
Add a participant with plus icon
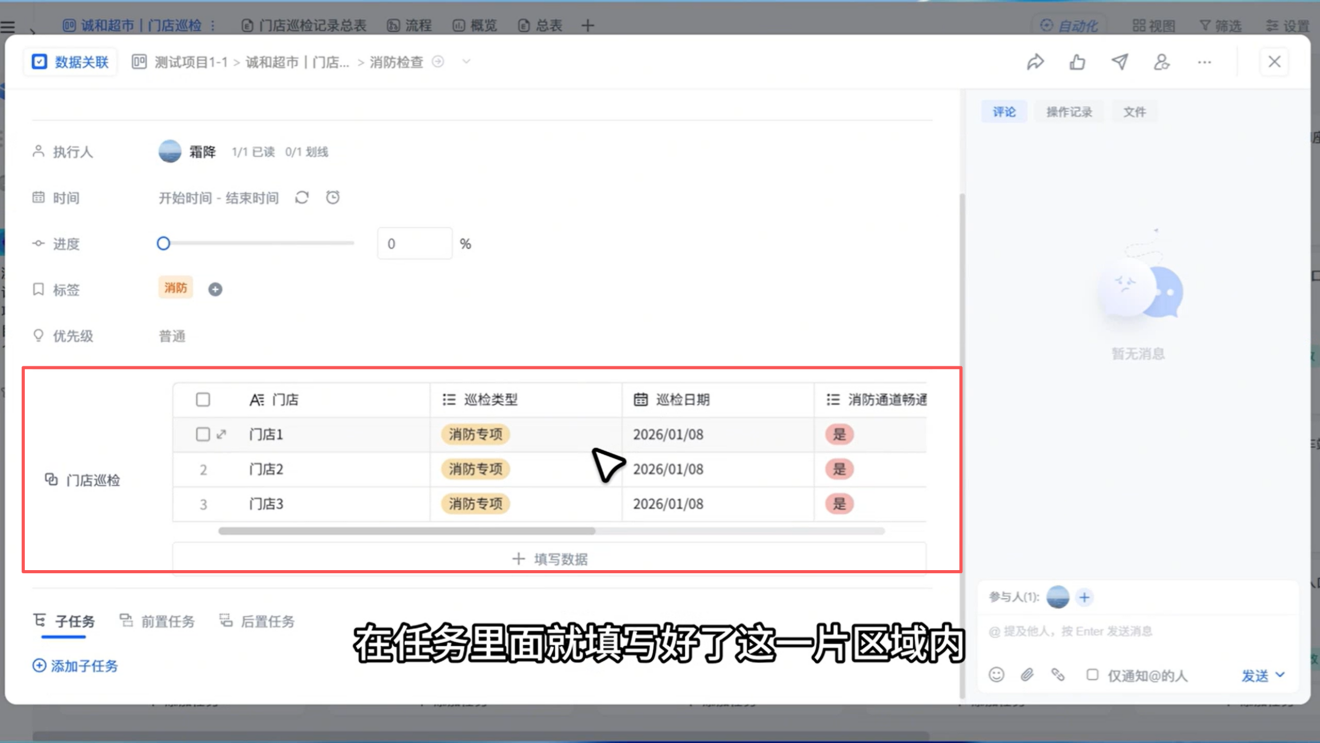(x=1084, y=597)
